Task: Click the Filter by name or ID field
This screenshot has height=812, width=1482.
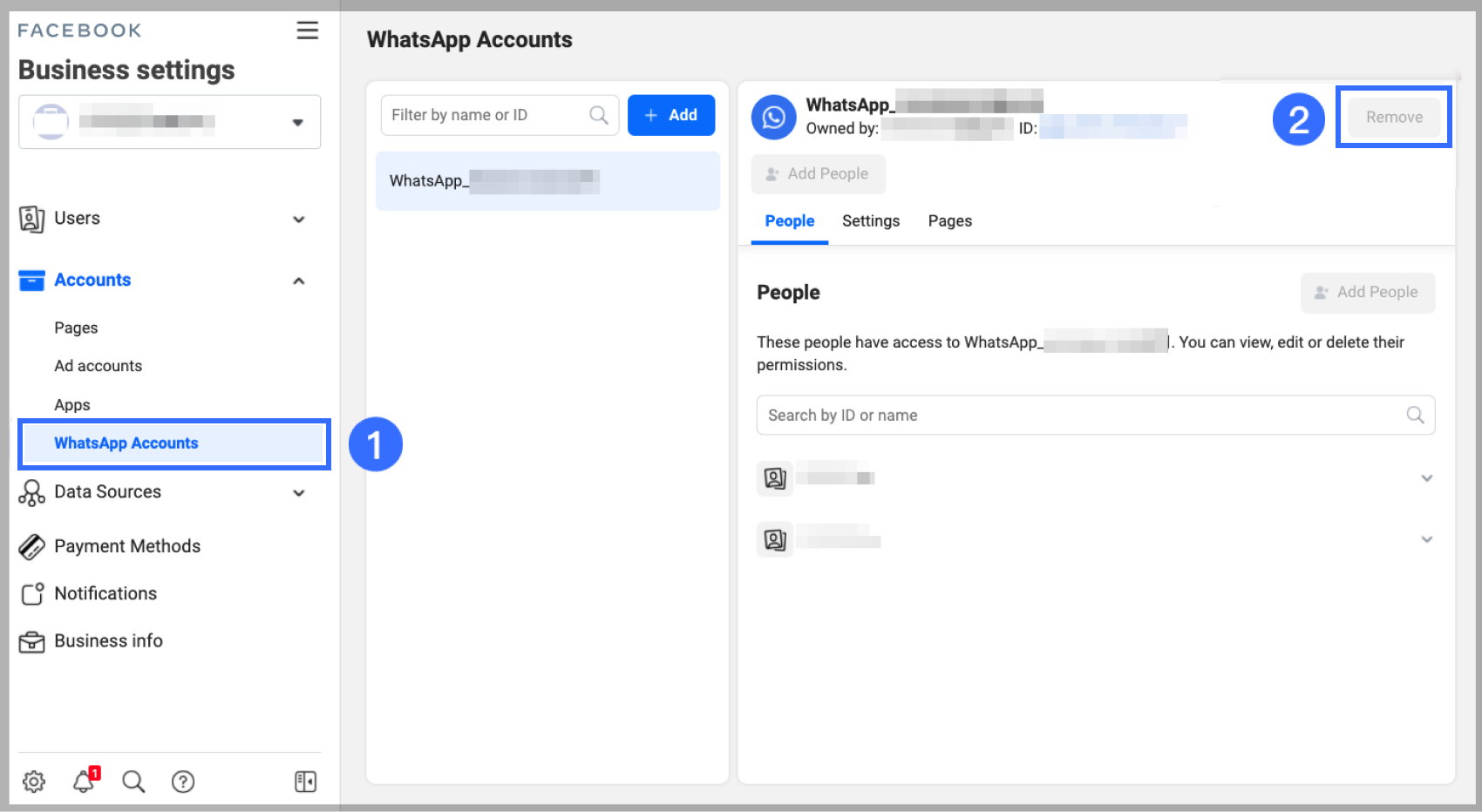Action: (500, 115)
